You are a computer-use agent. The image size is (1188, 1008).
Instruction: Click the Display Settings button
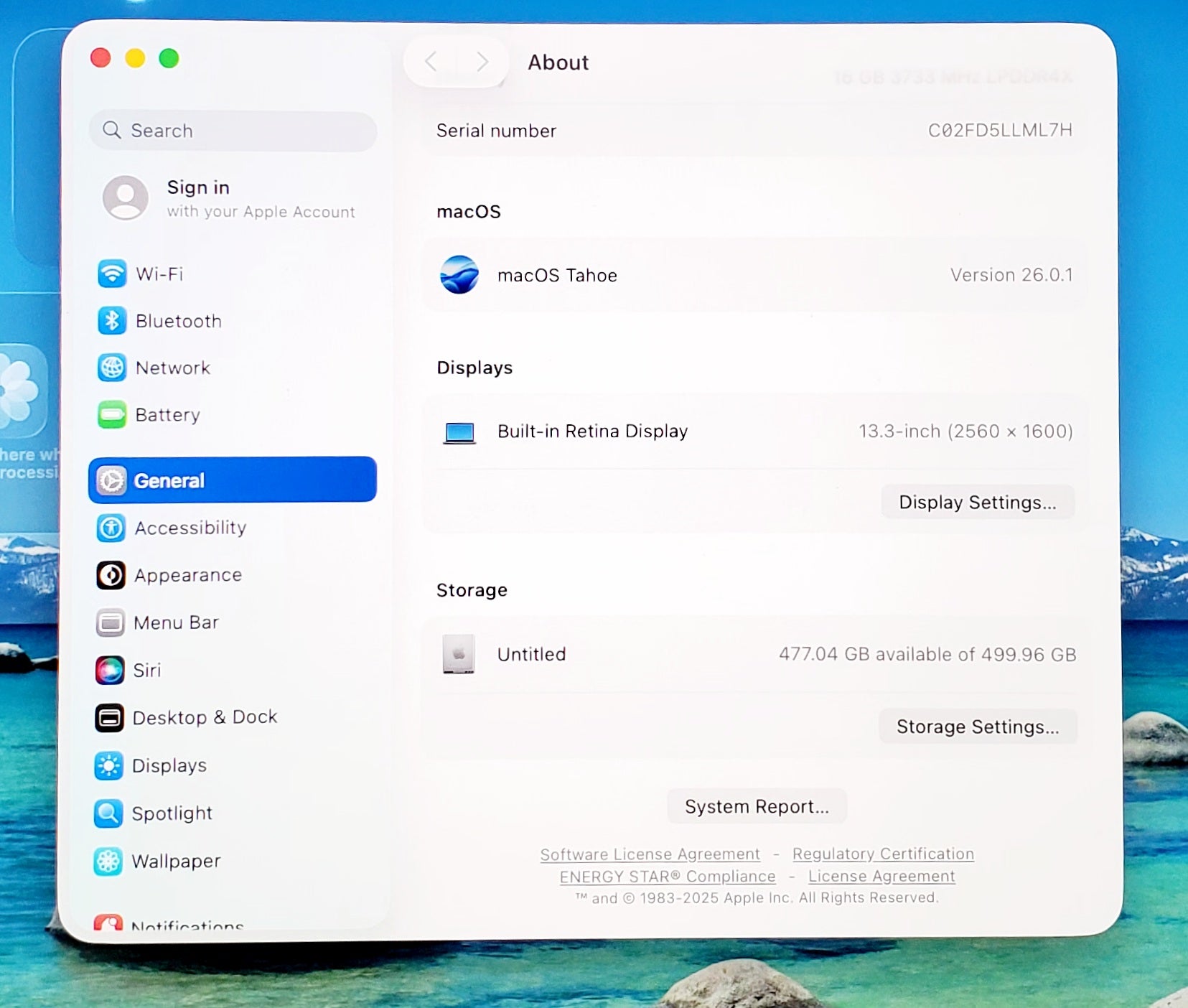(977, 502)
